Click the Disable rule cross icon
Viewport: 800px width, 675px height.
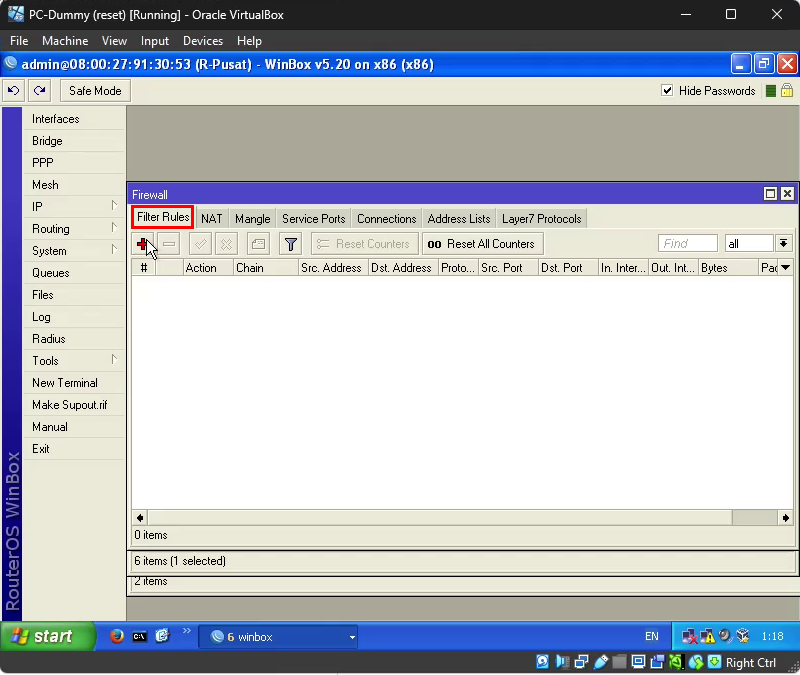[x=227, y=244]
